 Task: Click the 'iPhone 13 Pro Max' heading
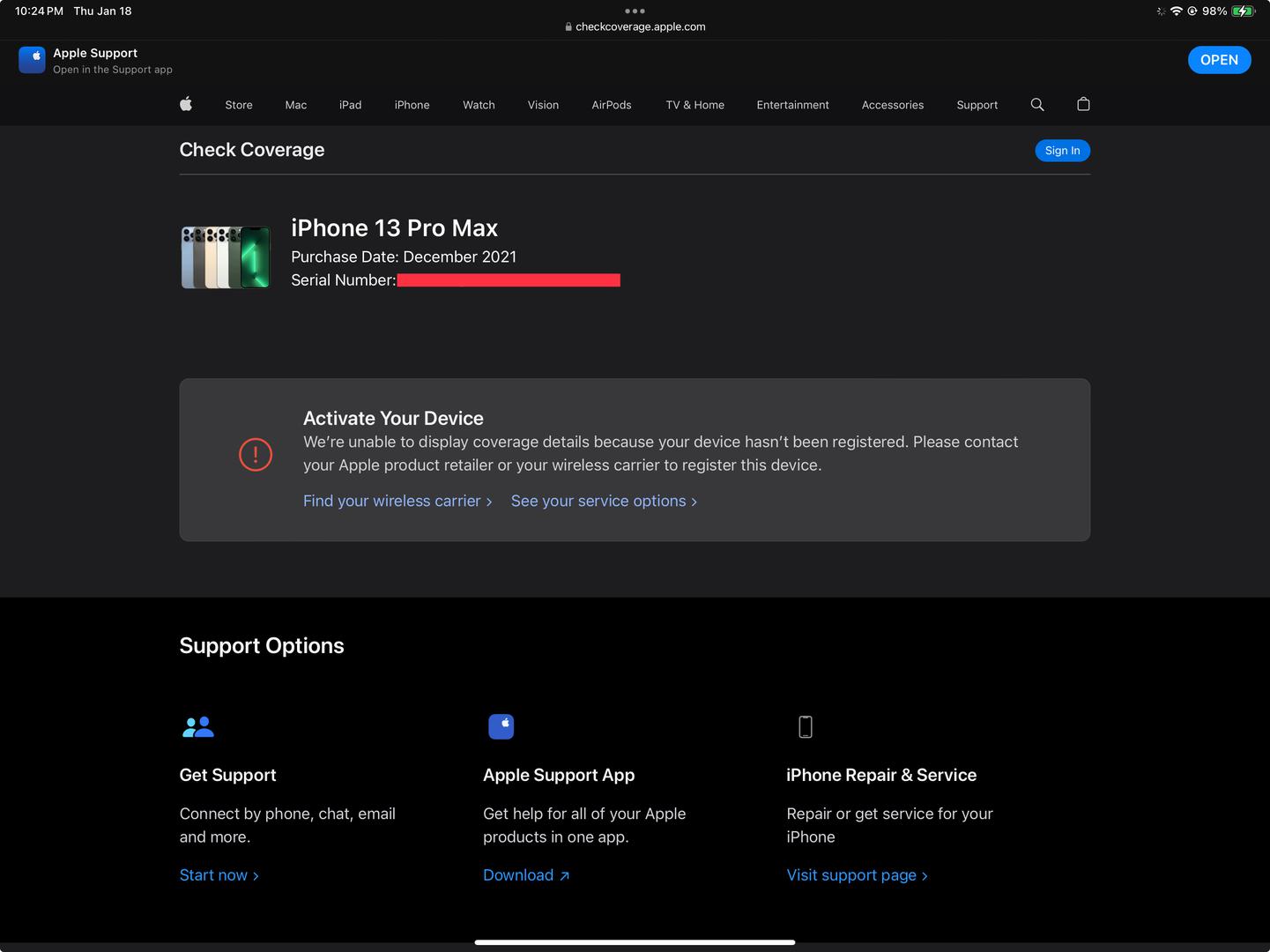(x=395, y=228)
